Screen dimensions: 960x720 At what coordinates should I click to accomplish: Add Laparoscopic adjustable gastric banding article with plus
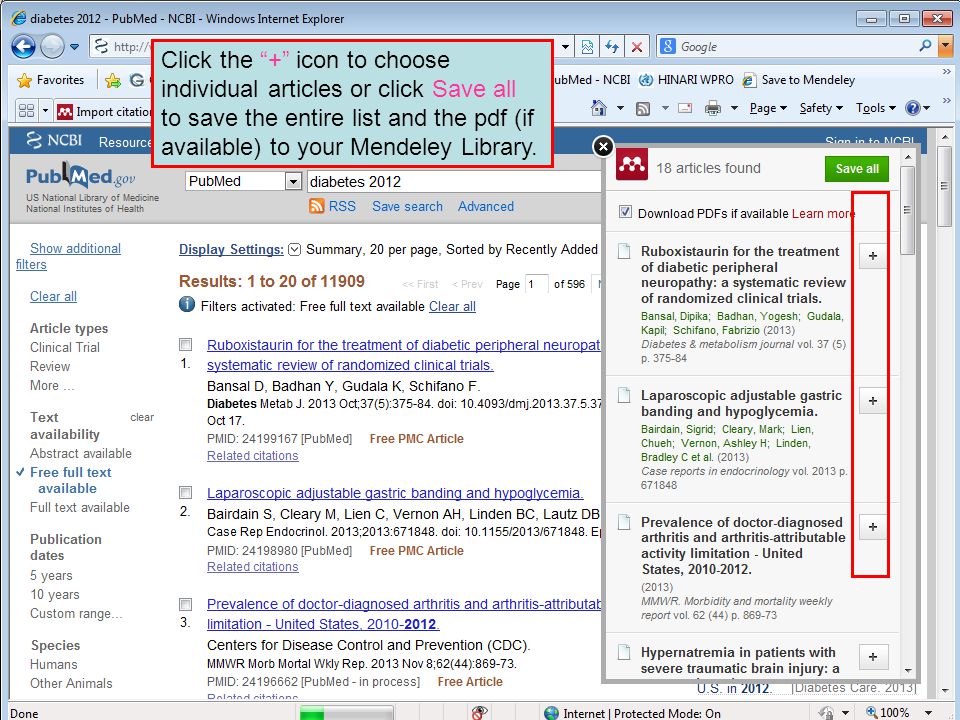coord(873,400)
